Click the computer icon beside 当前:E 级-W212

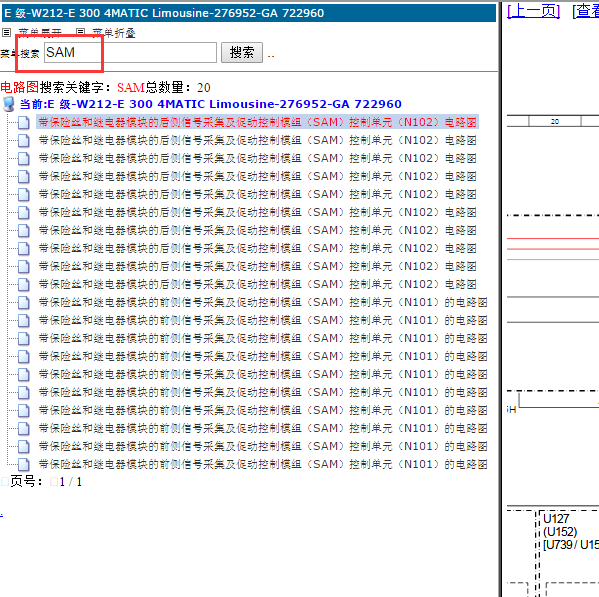[x=9, y=104]
